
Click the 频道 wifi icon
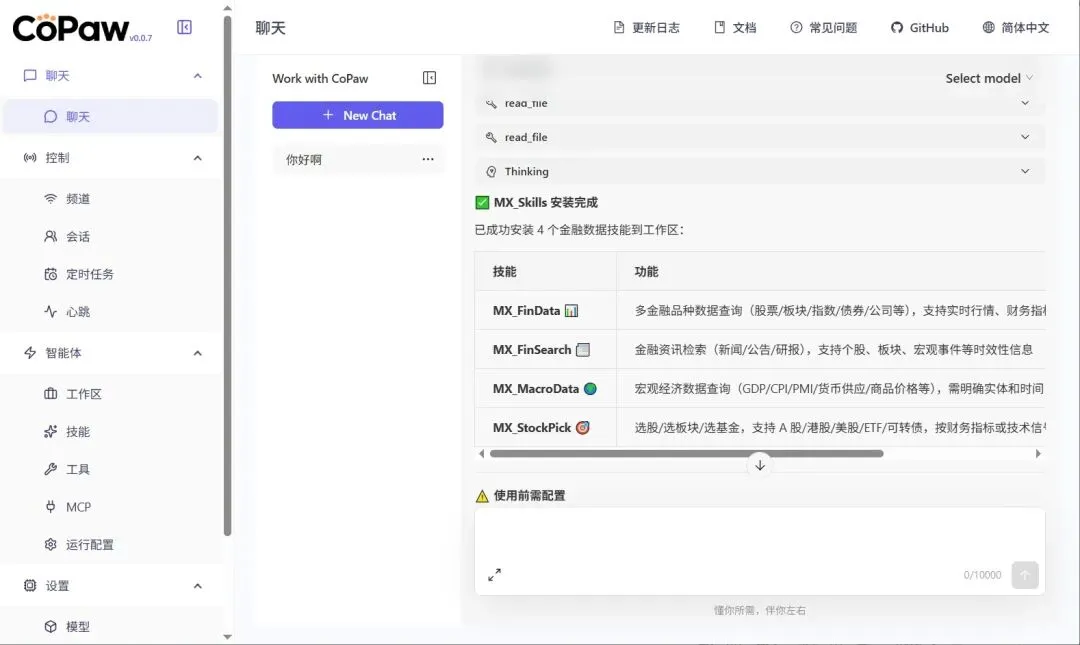point(50,199)
